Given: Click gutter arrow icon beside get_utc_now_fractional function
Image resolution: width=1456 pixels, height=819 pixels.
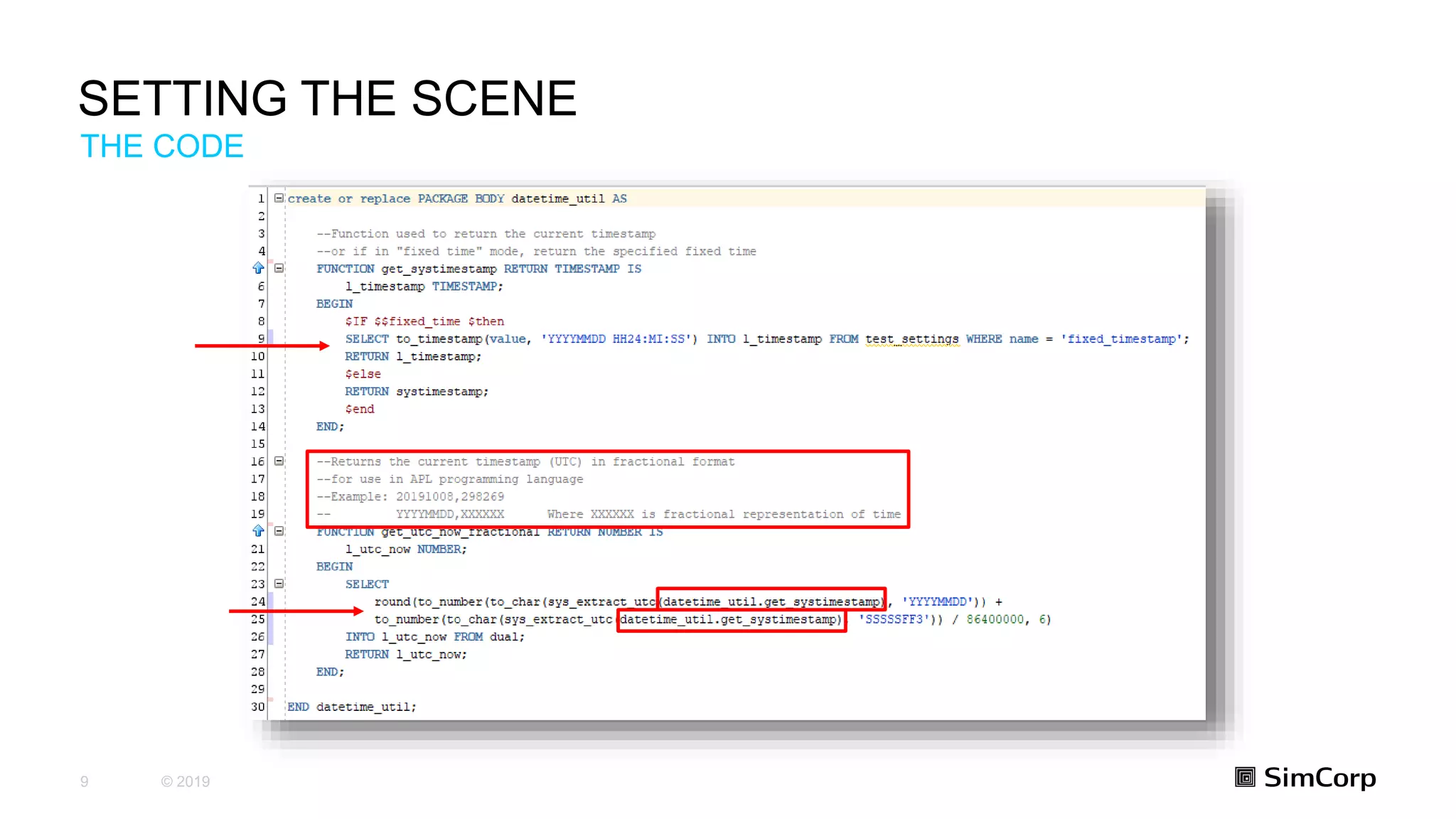Looking at the screenshot, I should (258, 531).
